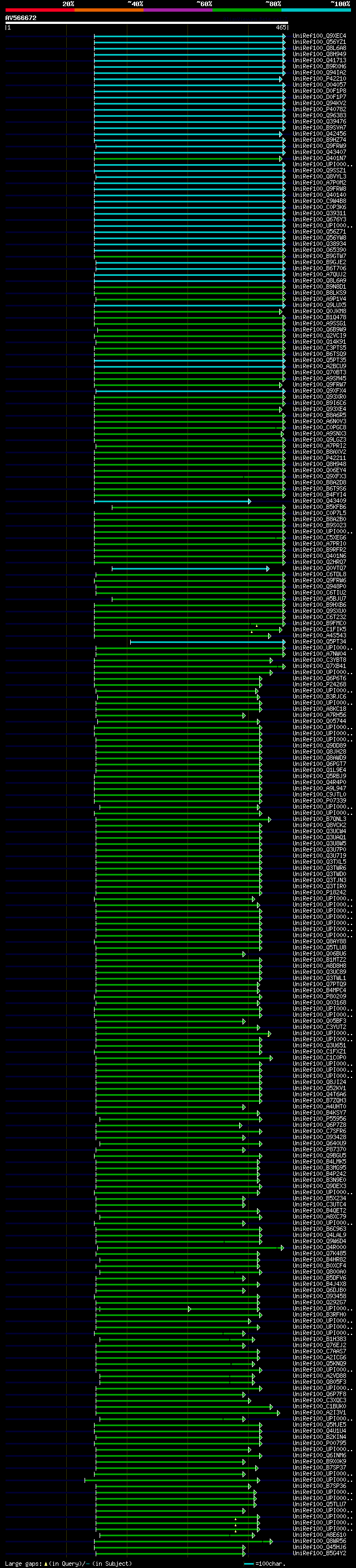Image resolution: width=356 pixels, height=1568 pixels.
Task: Click the cyan ~100% identity legend segment
Action: click(316, 10)
